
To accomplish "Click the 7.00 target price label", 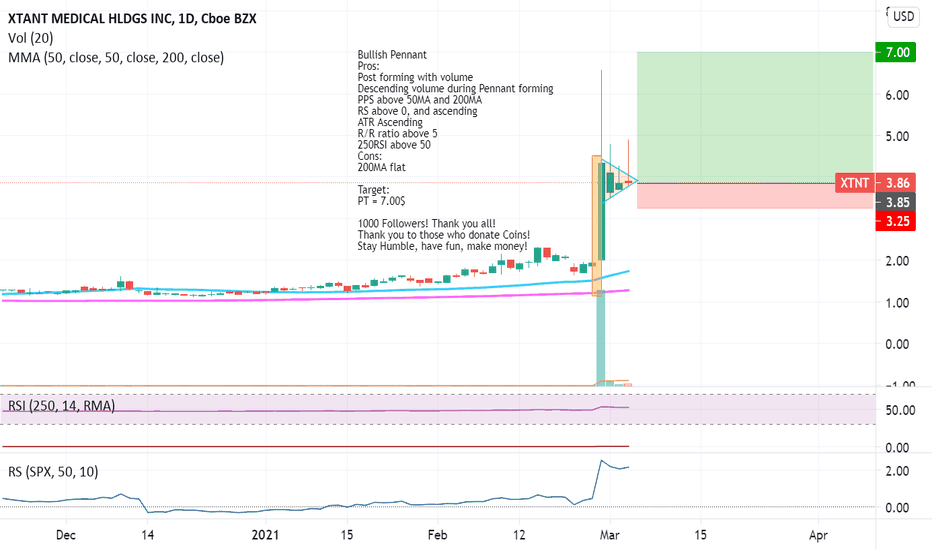I will tap(896, 52).
